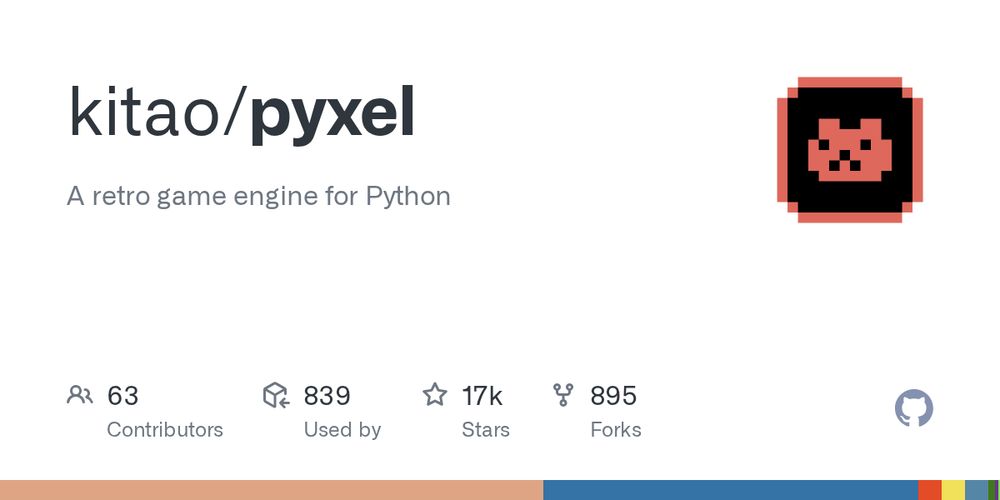Select the 839 used by count

pyautogui.click(x=327, y=396)
